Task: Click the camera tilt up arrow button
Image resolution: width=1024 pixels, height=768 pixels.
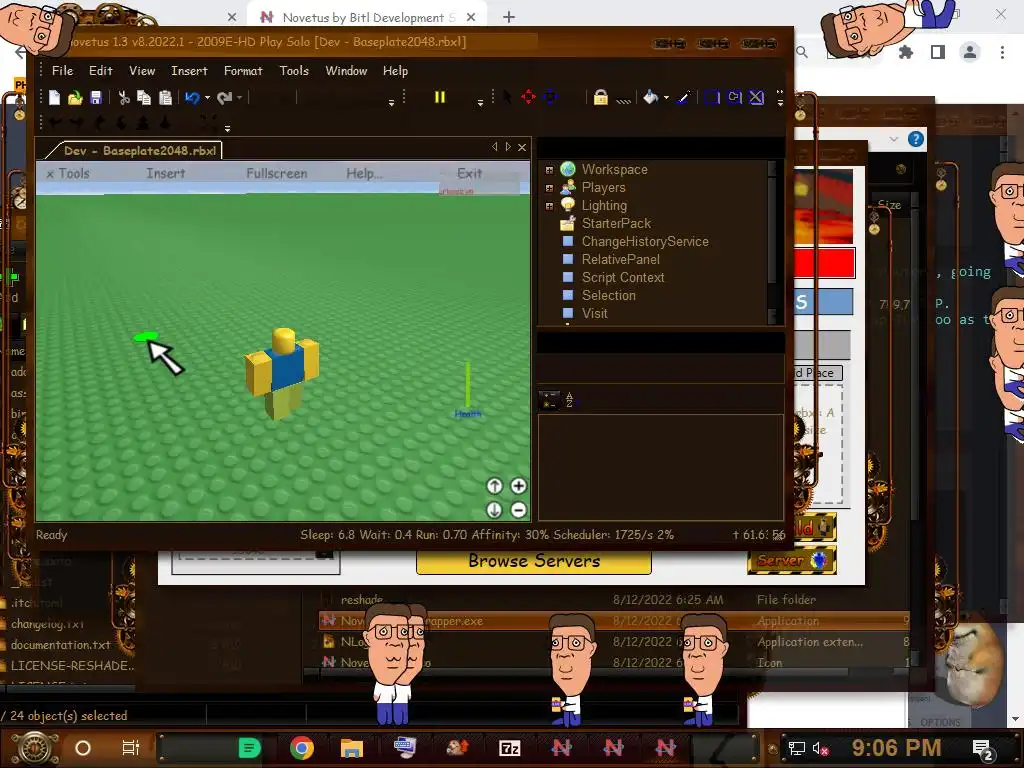Action: (494, 486)
